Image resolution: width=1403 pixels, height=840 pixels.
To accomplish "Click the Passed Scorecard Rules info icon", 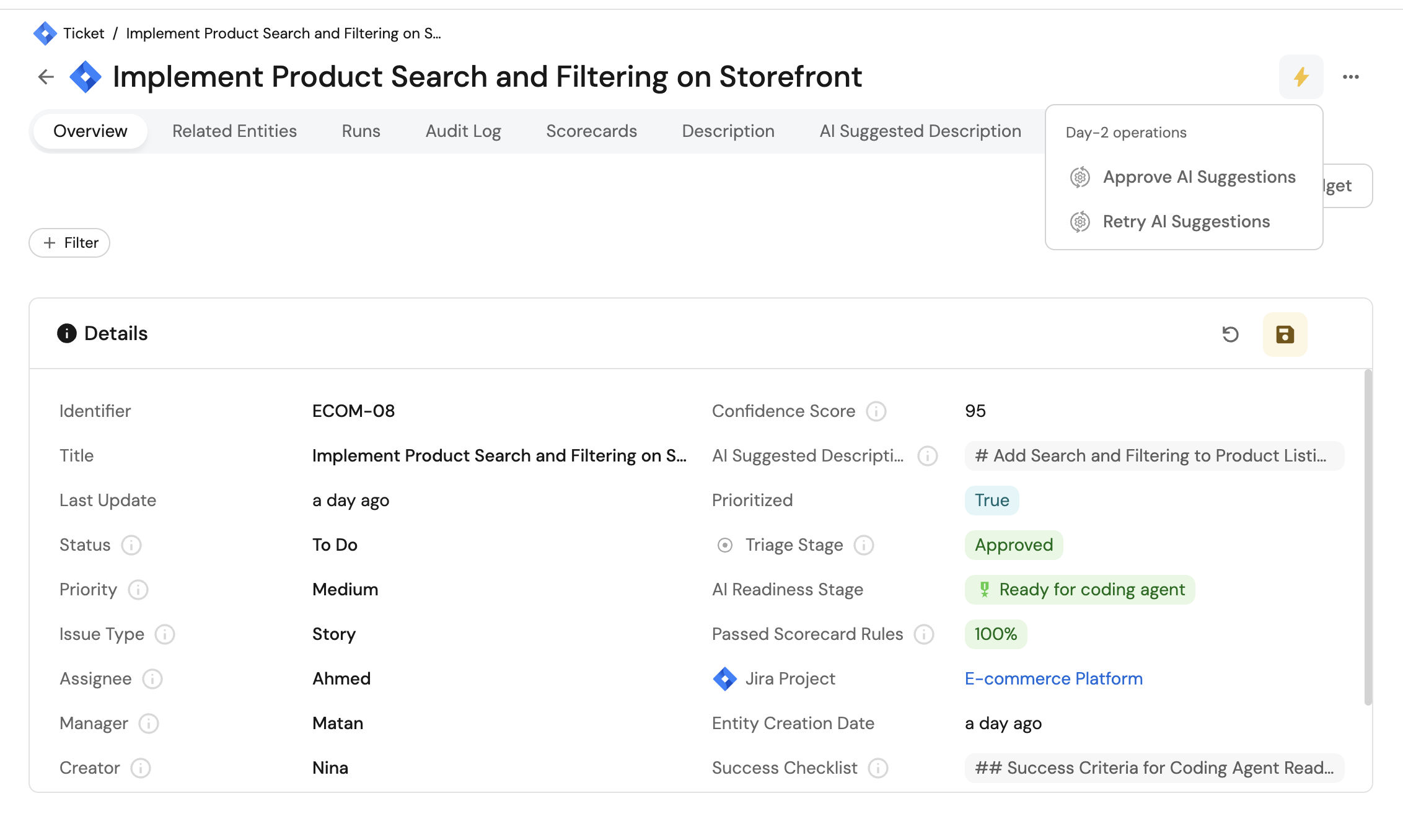I will click(923, 634).
